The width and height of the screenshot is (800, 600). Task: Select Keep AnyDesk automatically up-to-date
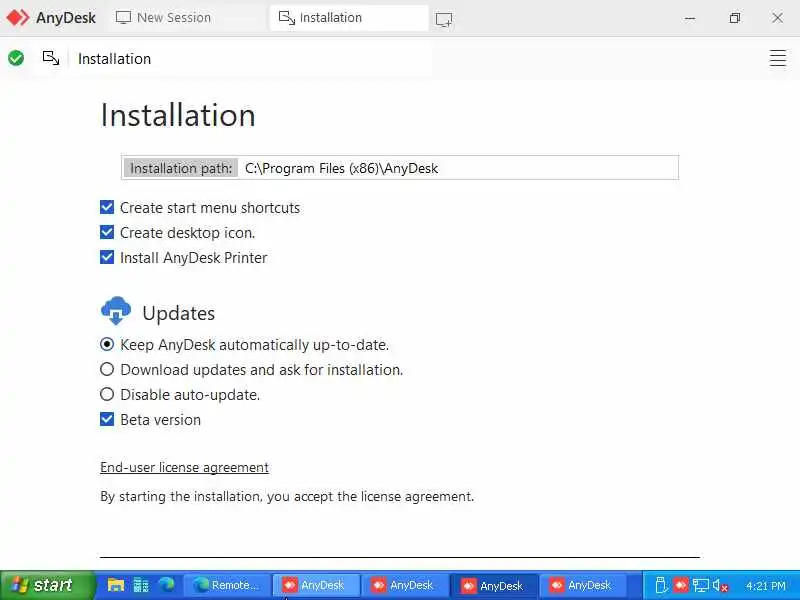point(107,344)
